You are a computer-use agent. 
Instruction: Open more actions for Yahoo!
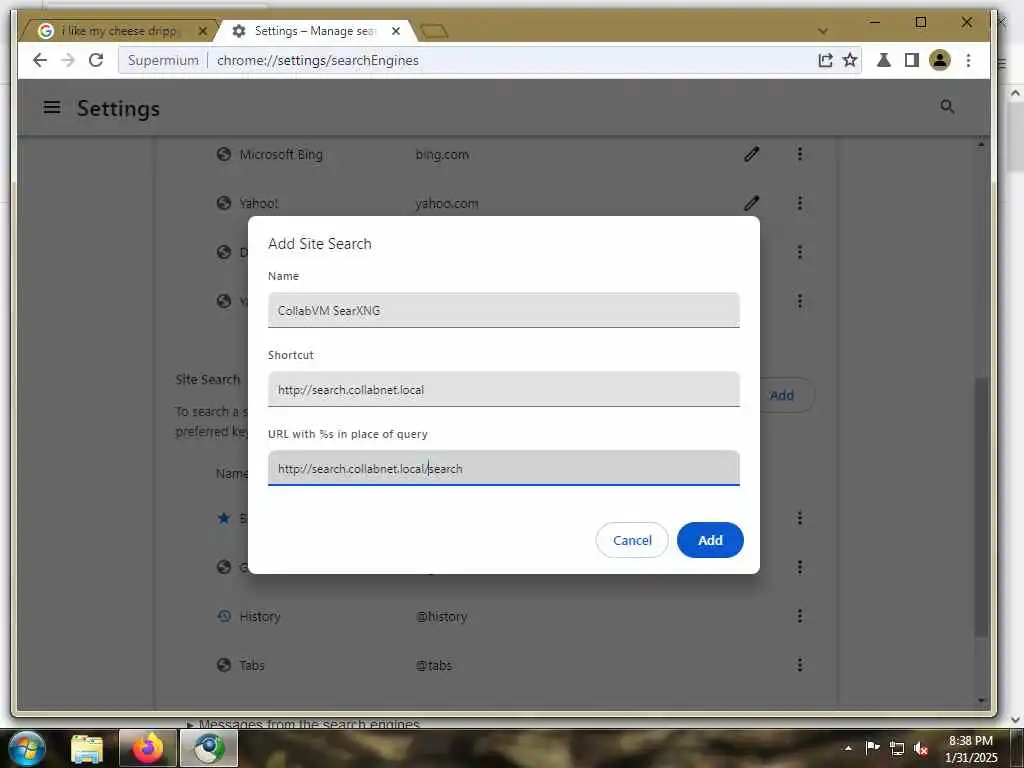799,203
